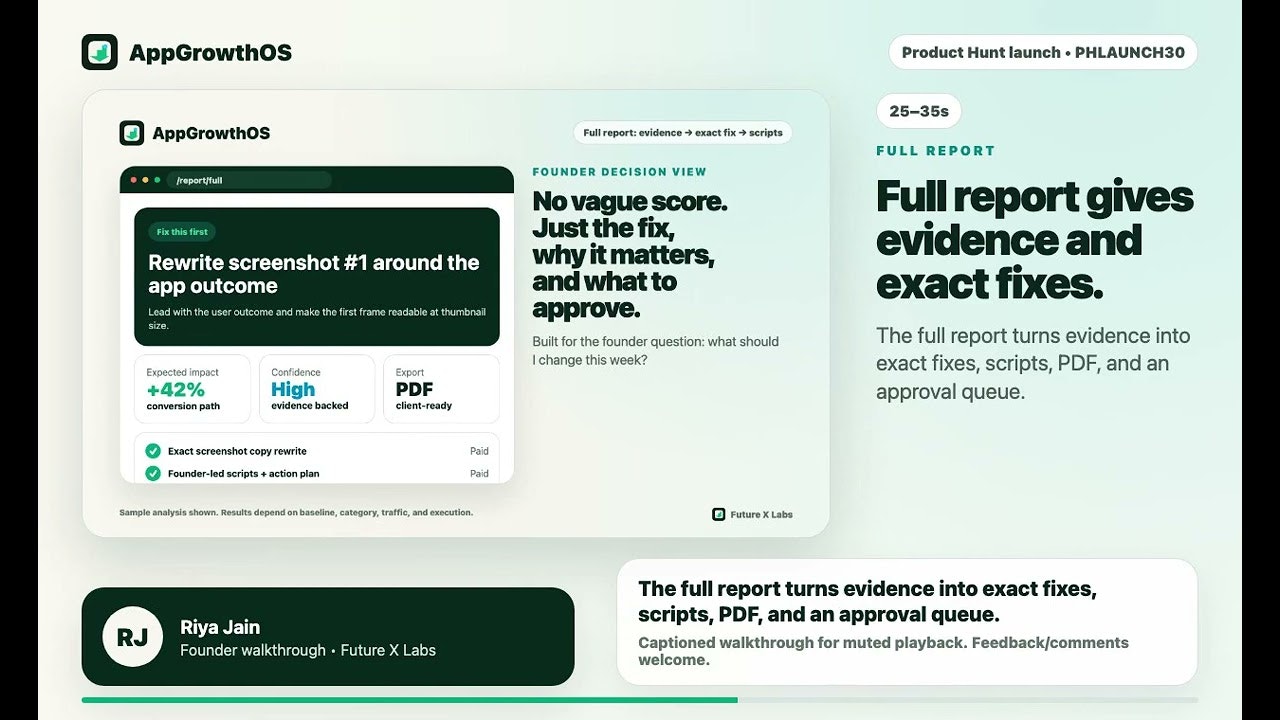Click the FOUNDER DECISION VIEW label
The width and height of the screenshot is (1280, 720).
tap(620, 172)
